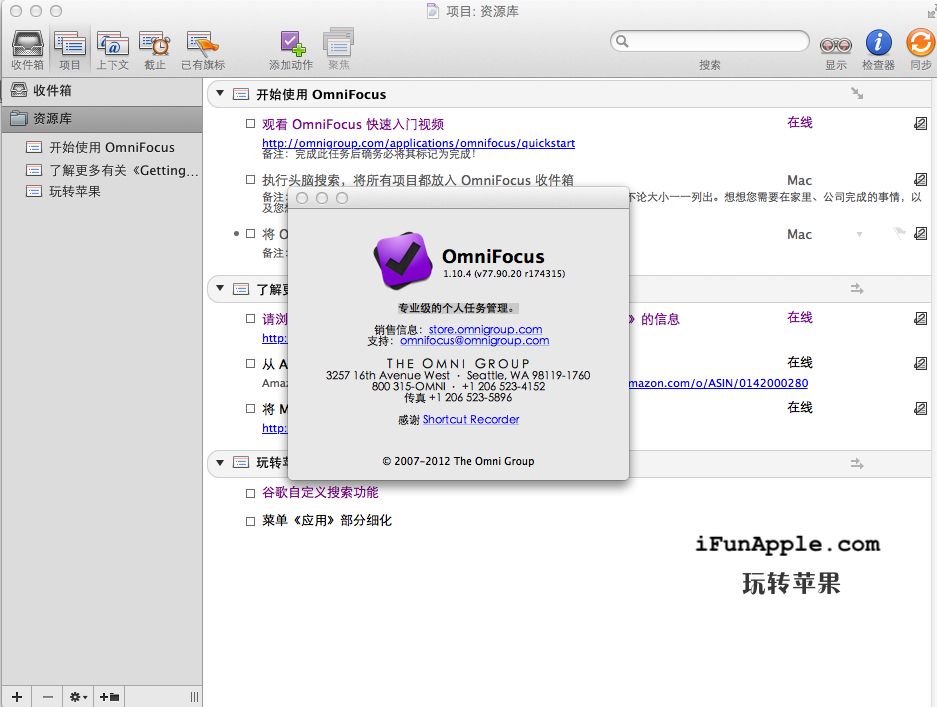The height and width of the screenshot is (707, 937).
Task: Click omnifocus@omnigroup.com support email link
Action: click(474, 341)
